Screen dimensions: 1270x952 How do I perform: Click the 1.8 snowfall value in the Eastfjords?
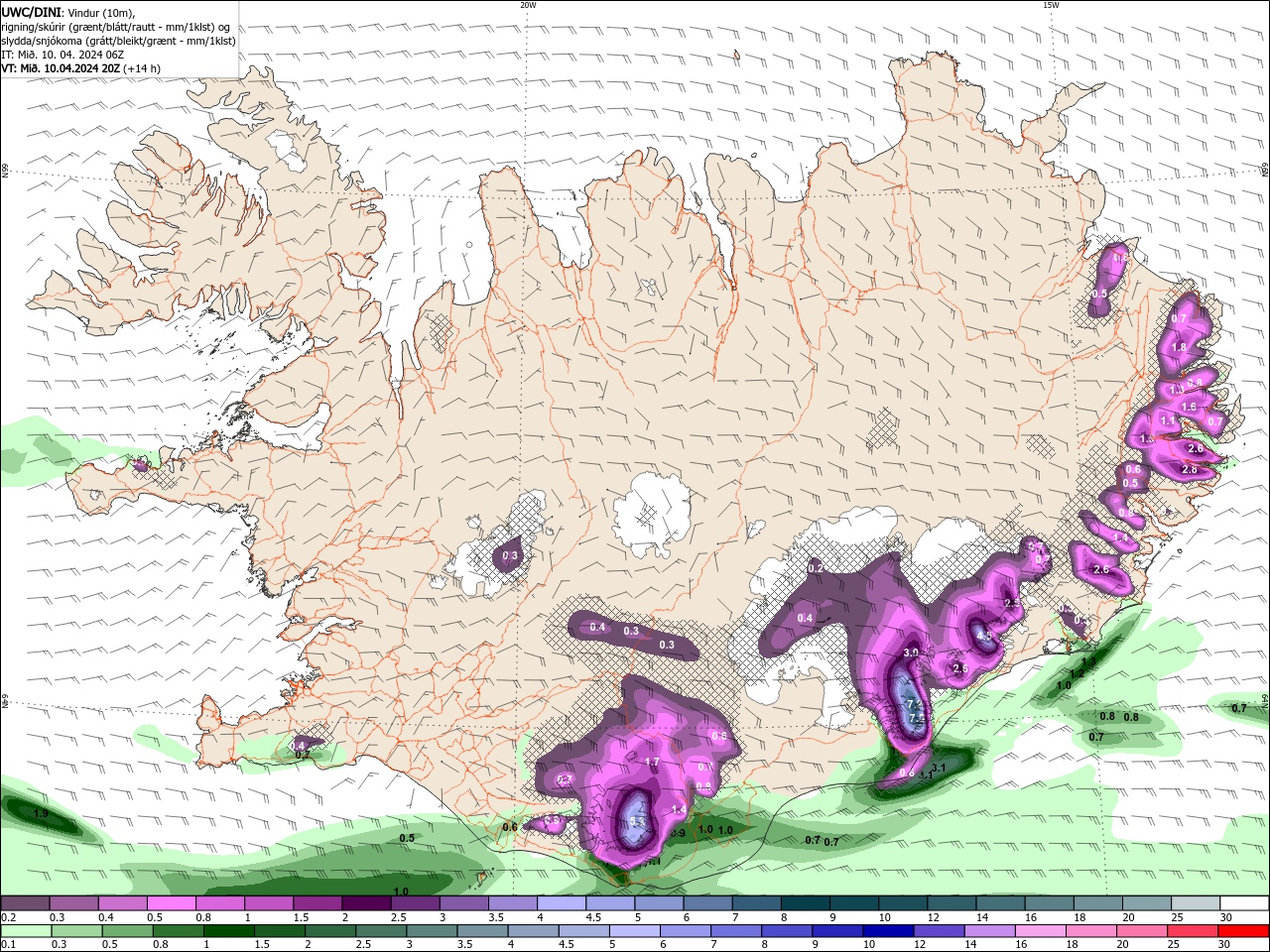(1180, 347)
